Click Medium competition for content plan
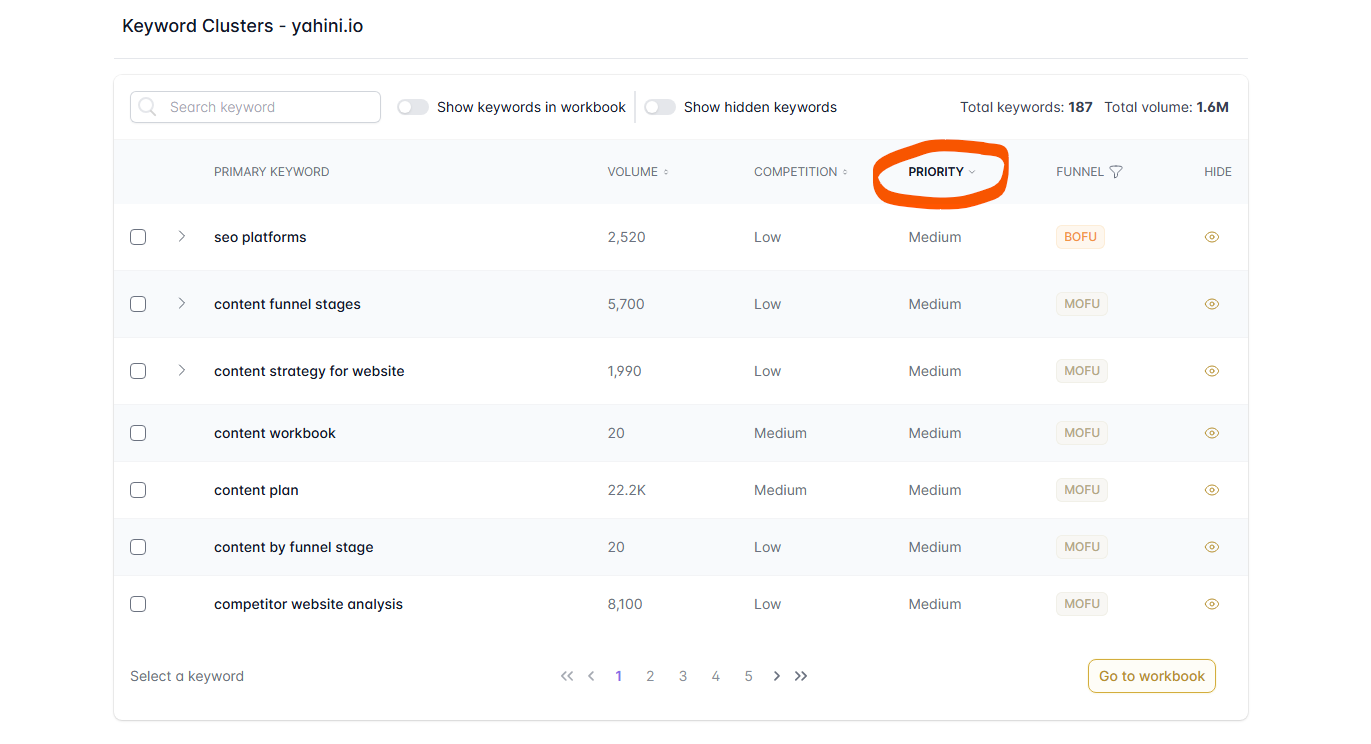The height and width of the screenshot is (744, 1371). (x=780, y=490)
